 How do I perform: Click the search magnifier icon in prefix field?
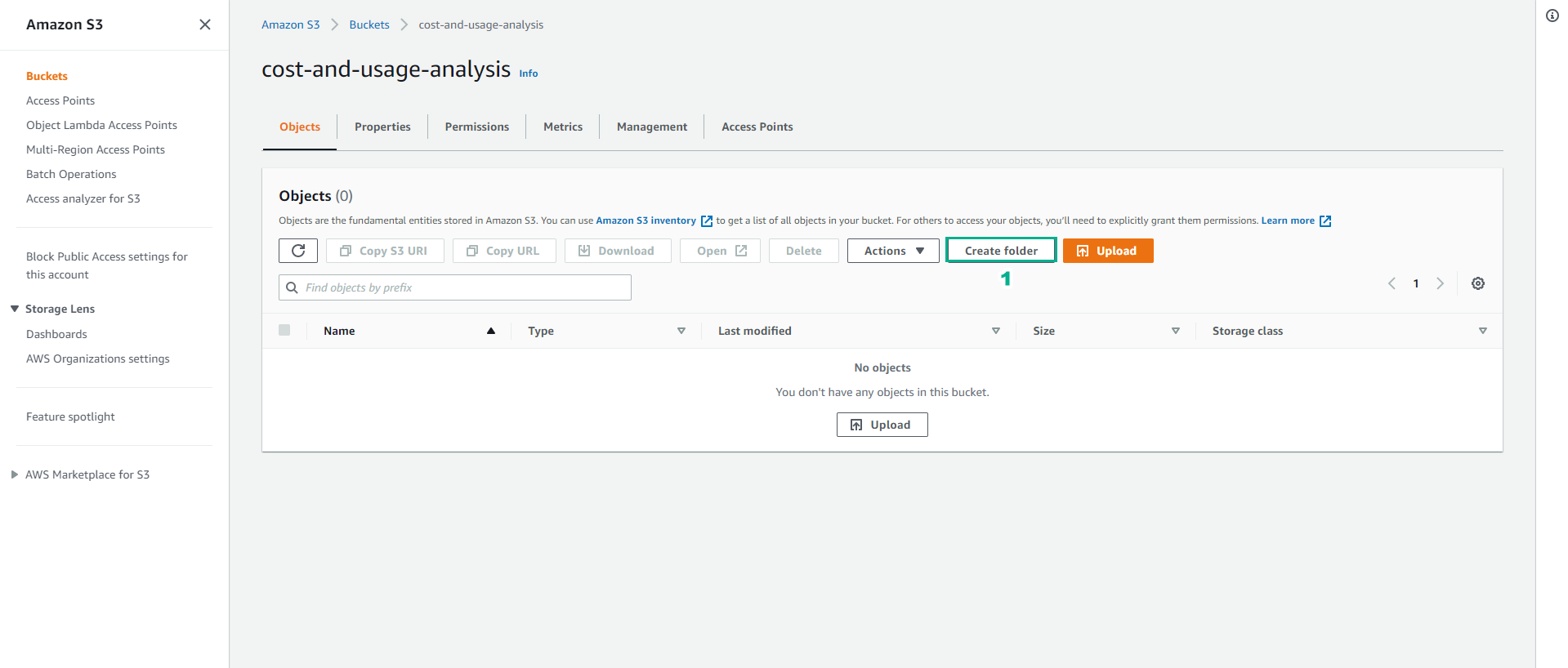(292, 287)
